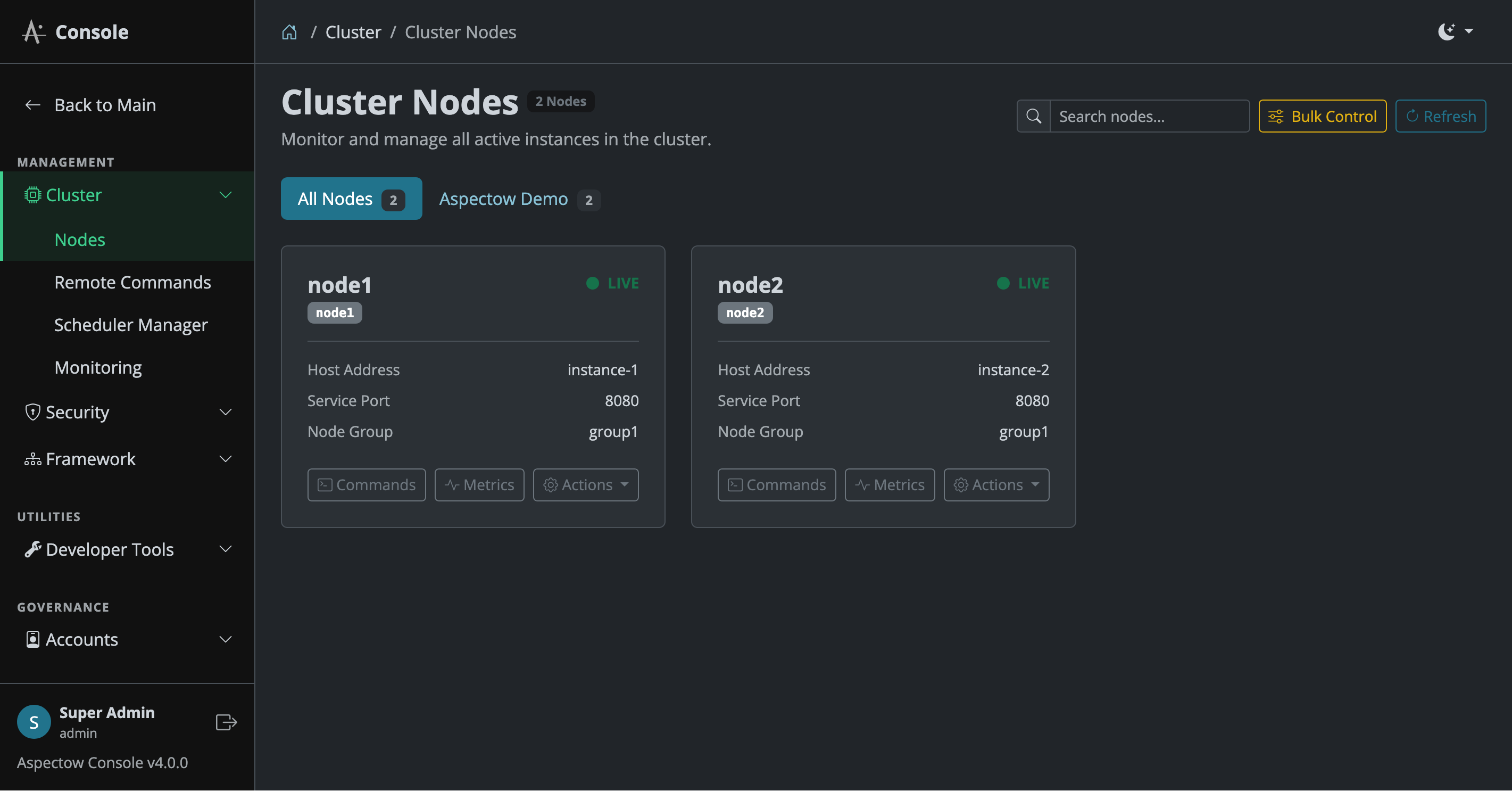Click node1 card title heading
The width and height of the screenshot is (1512, 791).
tap(339, 285)
